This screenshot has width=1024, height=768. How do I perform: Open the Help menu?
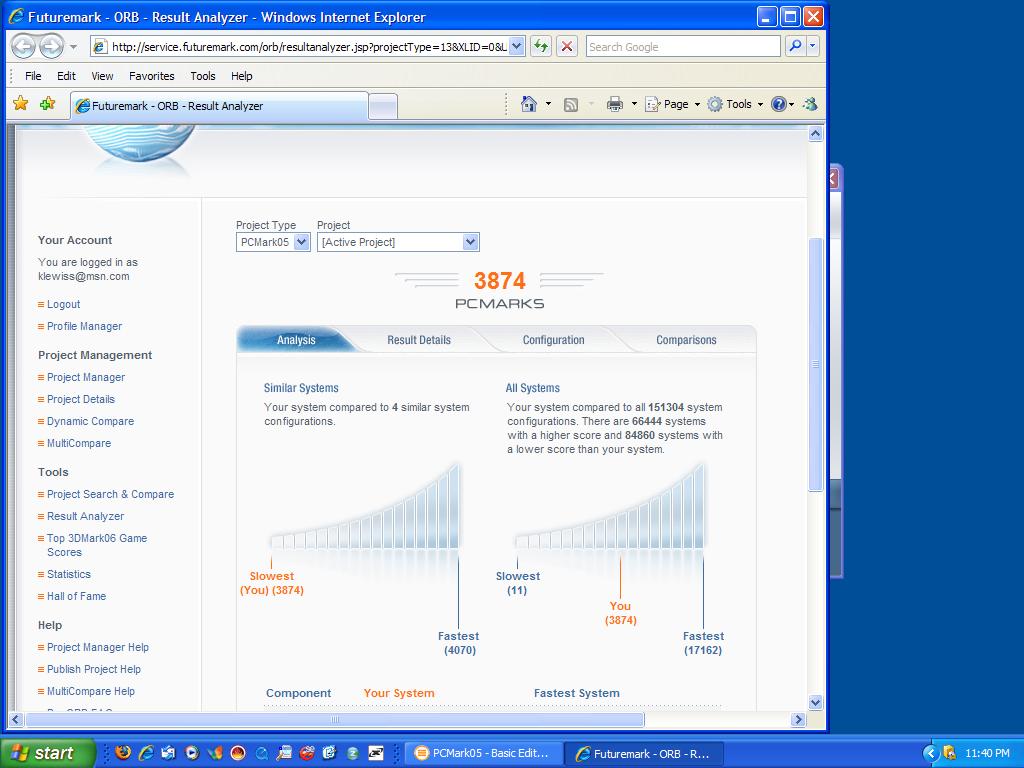[x=241, y=76]
